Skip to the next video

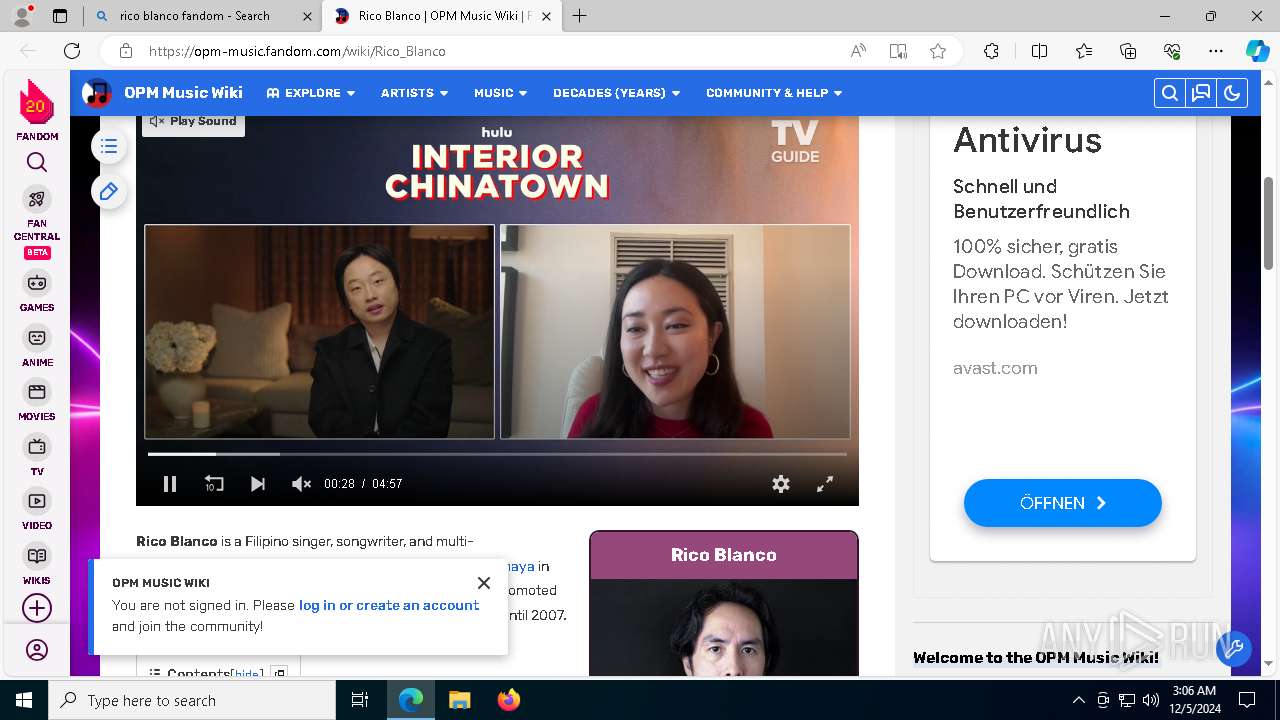click(x=258, y=484)
